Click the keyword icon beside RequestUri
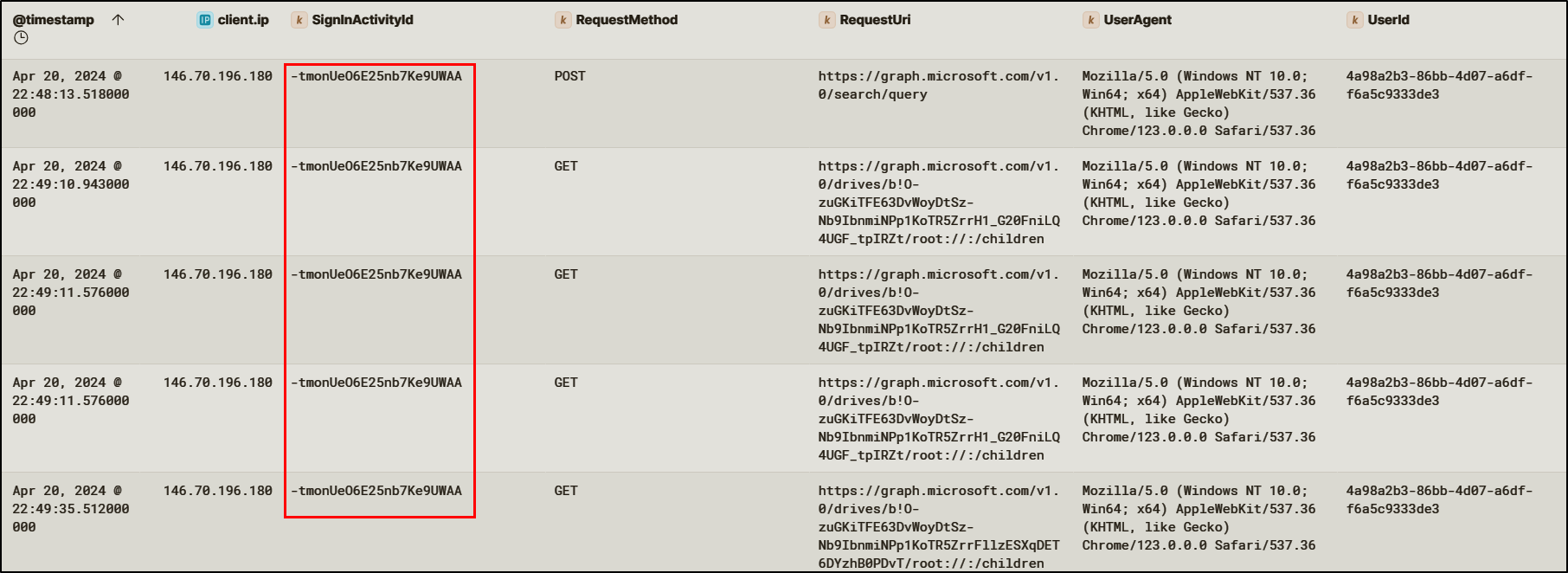This screenshot has width=1568, height=573. coord(827,20)
